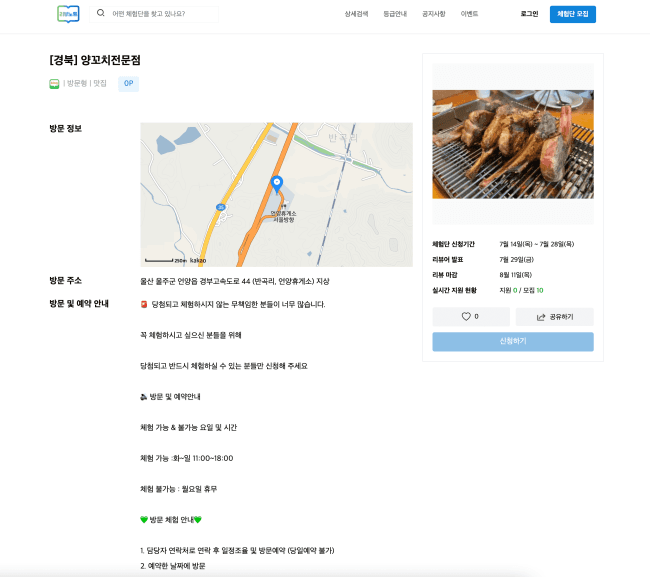Click the red warning emoji notice line
650x577 pixels.
tap(233, 305)
